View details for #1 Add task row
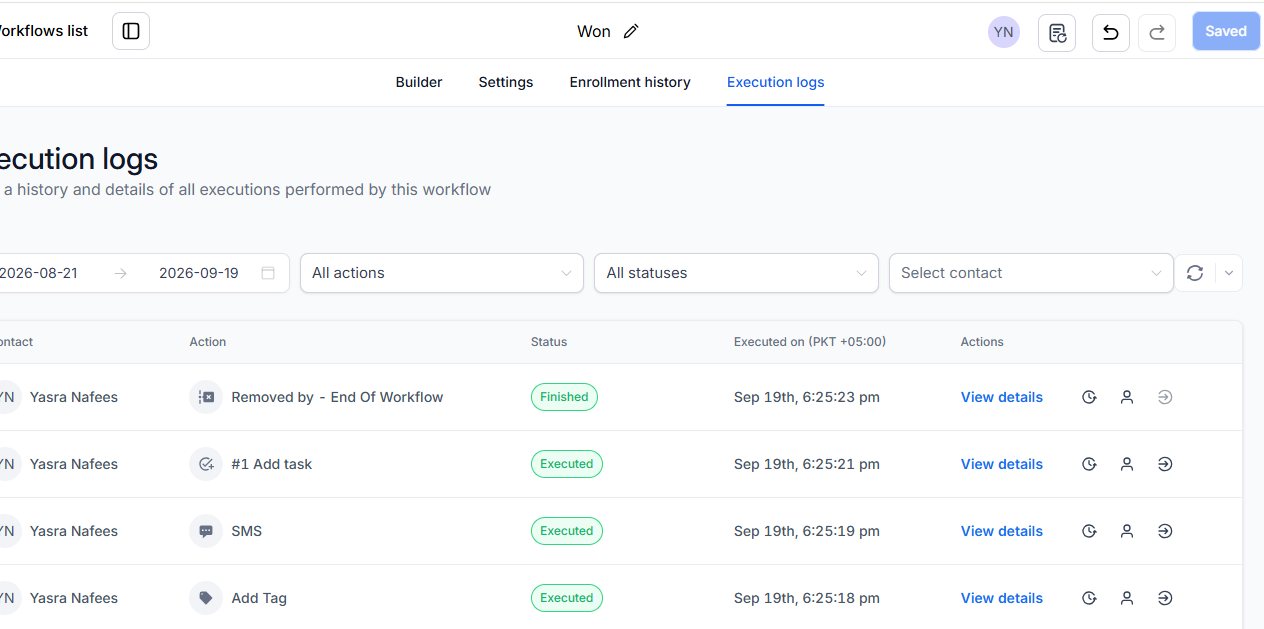The image size is (1264, 629). pyautogui.click(x=1002, y=464)
